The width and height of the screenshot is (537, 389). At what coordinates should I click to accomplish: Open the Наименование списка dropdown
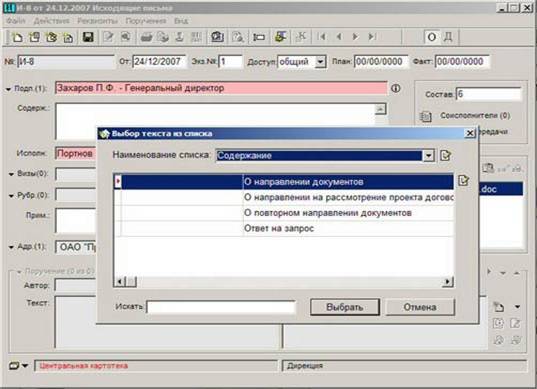point(428,156)
